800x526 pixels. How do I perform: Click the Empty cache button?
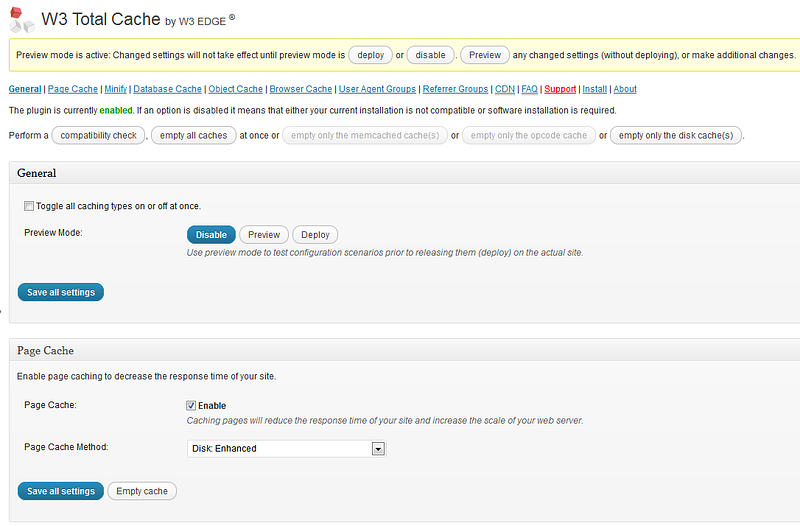[142, 491]
